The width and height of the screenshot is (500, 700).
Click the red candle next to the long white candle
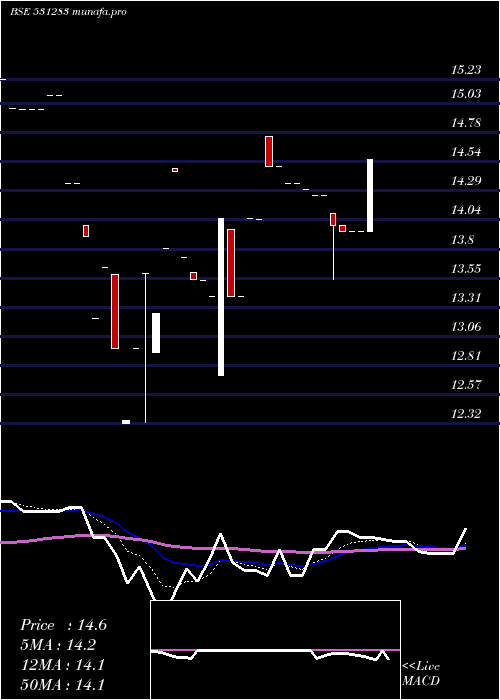click(231, 263)
